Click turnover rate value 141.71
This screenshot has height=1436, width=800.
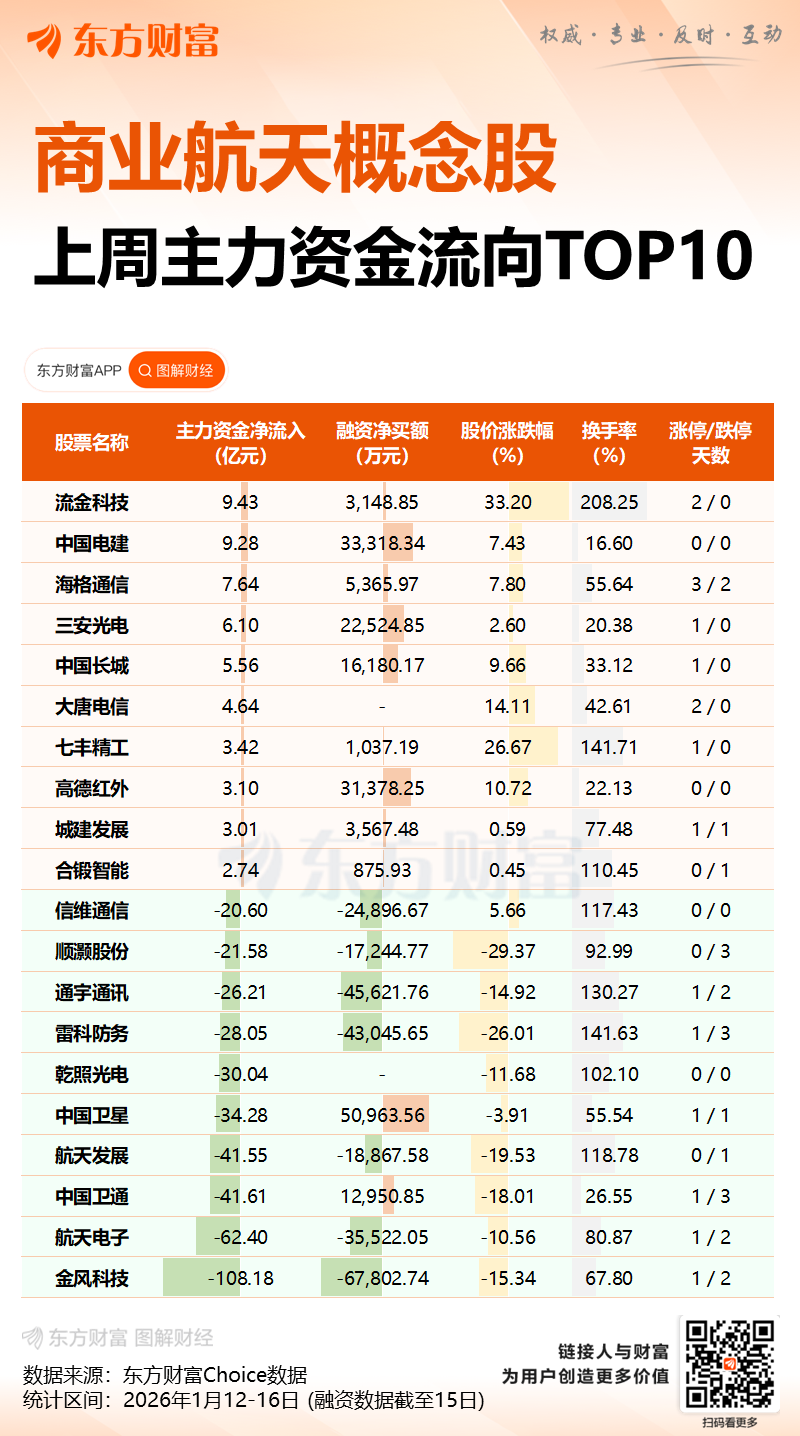pyautogui.click(x=609, y=747)
